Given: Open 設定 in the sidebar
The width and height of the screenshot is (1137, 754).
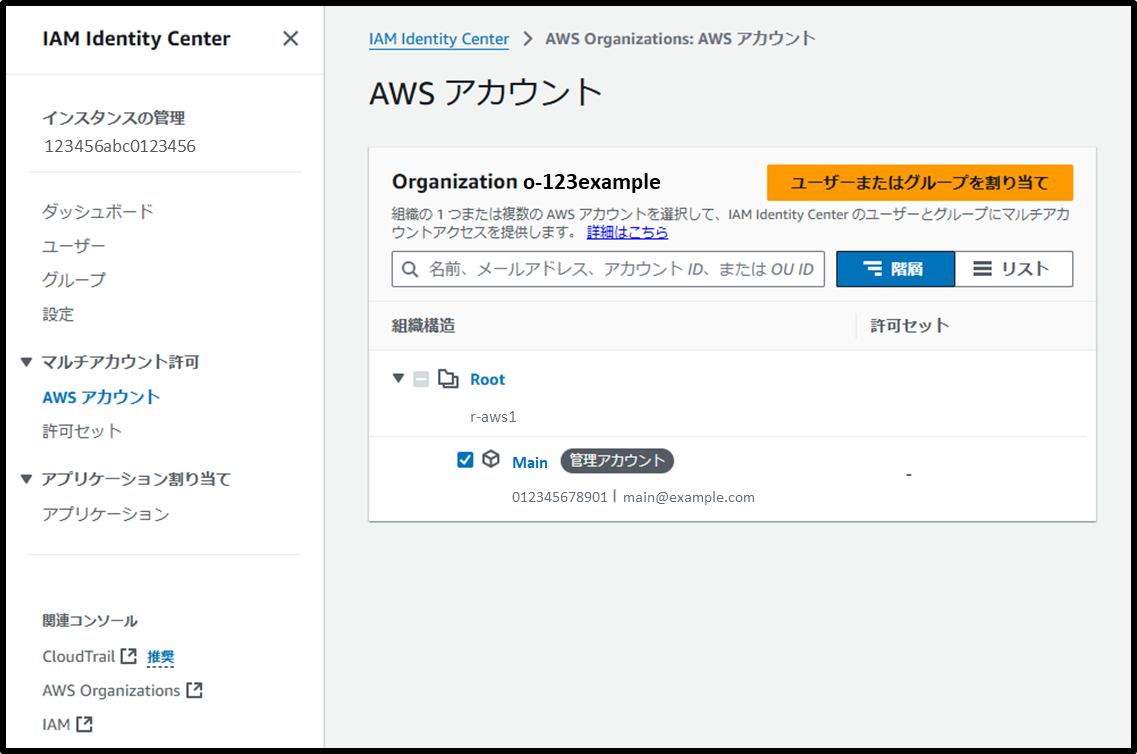Looking at the screenshot, I should 58,314.
